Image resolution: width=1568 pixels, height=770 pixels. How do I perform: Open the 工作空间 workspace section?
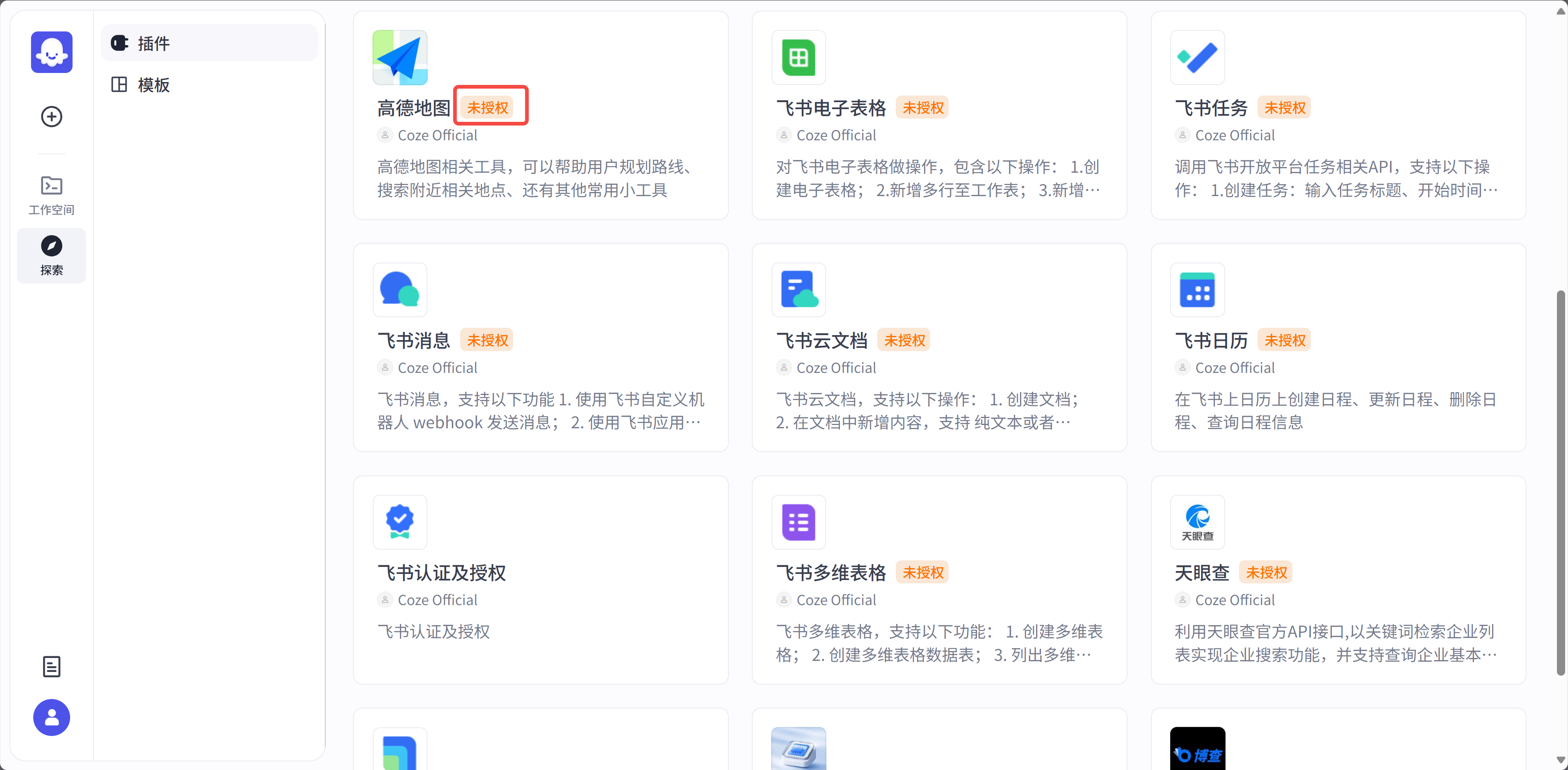tap(52, 195)
